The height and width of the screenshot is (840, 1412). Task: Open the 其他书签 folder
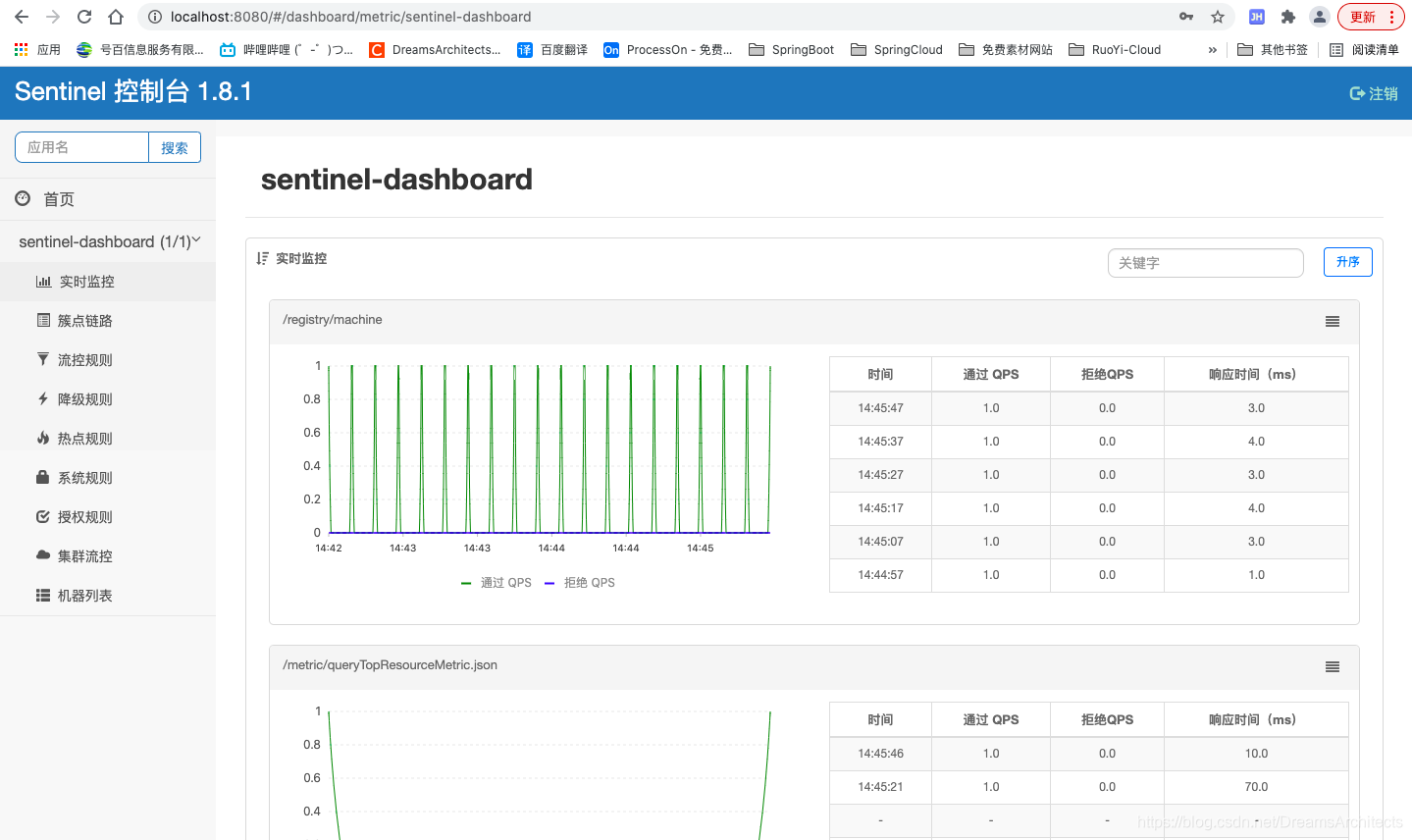pos(1272,50)
